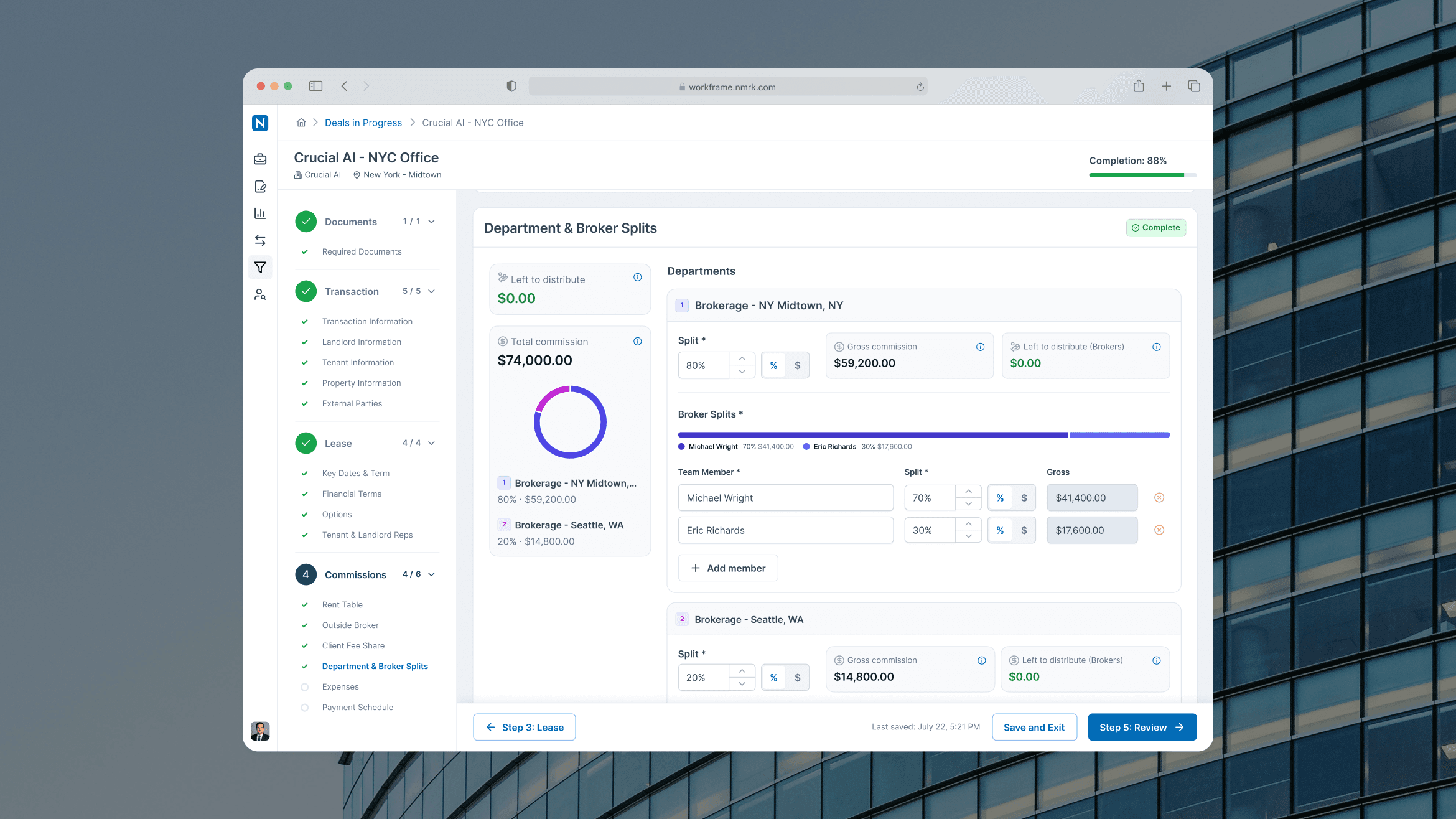The width and height of the screenshot is (1456, 819).
Task: Edit Michael Wright team member field
Action: [x=786, y=498]
